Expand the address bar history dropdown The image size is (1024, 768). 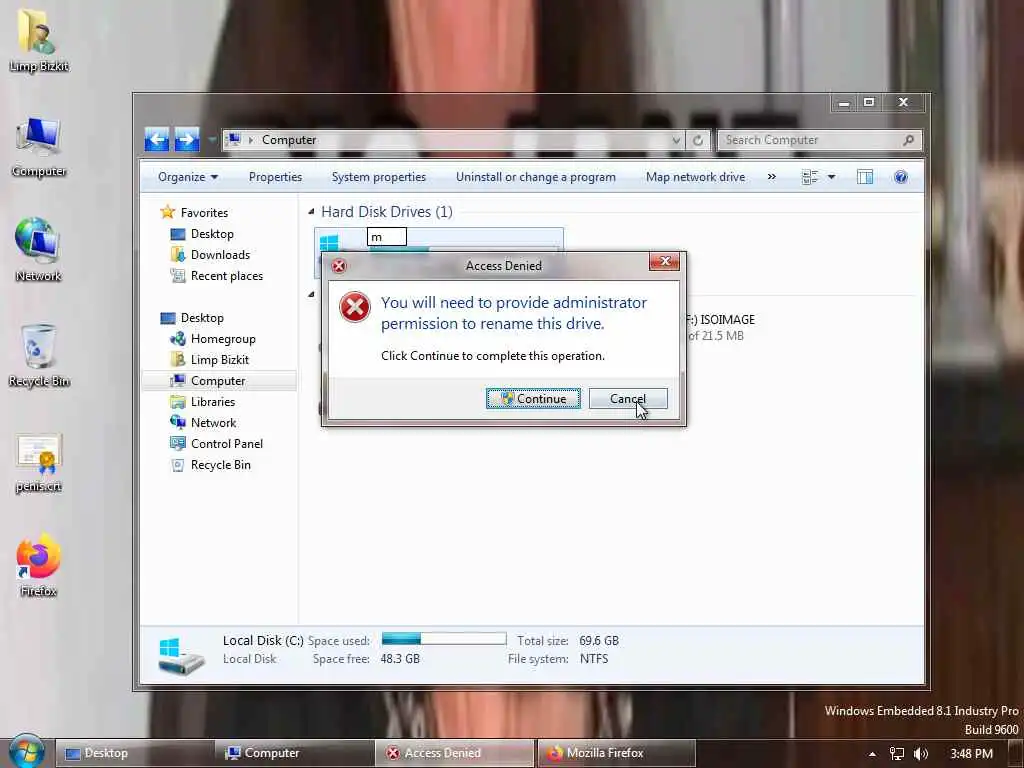(676, 140)
